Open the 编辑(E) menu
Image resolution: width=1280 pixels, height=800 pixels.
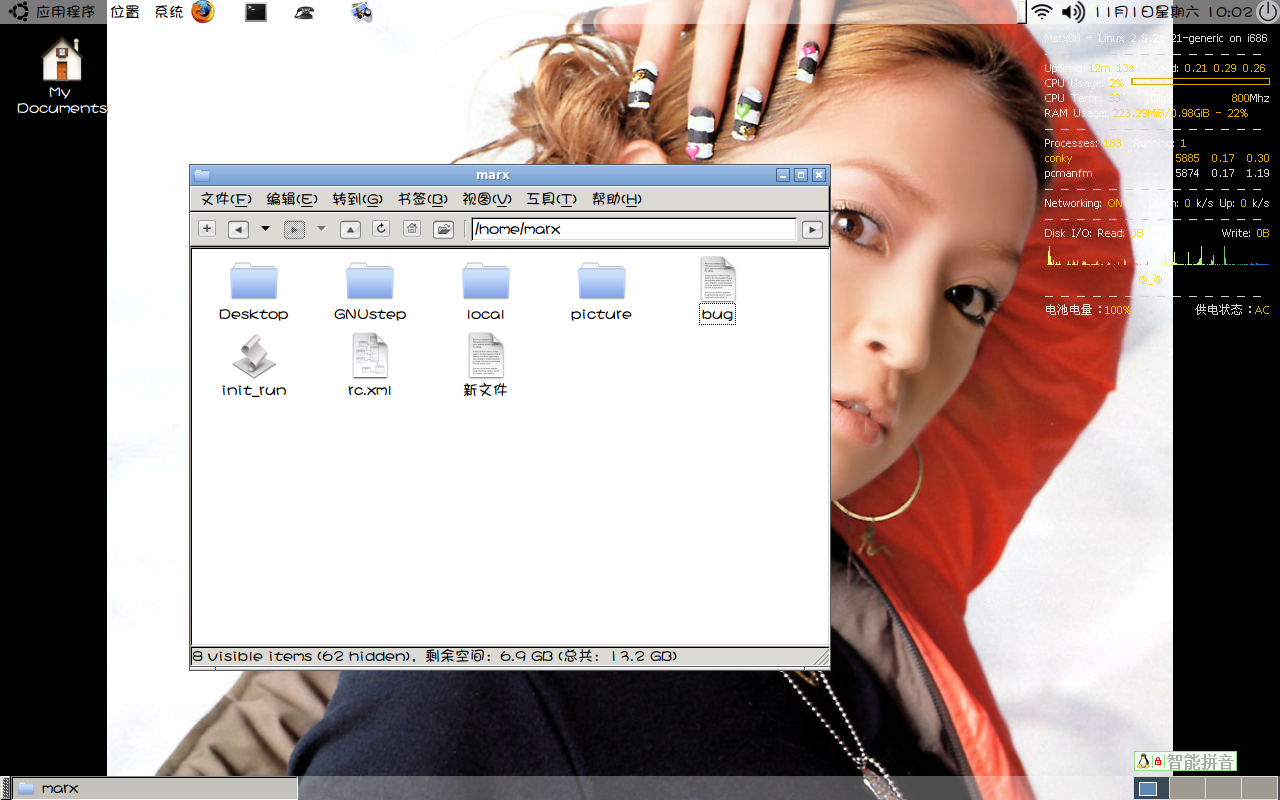point(292,199)
